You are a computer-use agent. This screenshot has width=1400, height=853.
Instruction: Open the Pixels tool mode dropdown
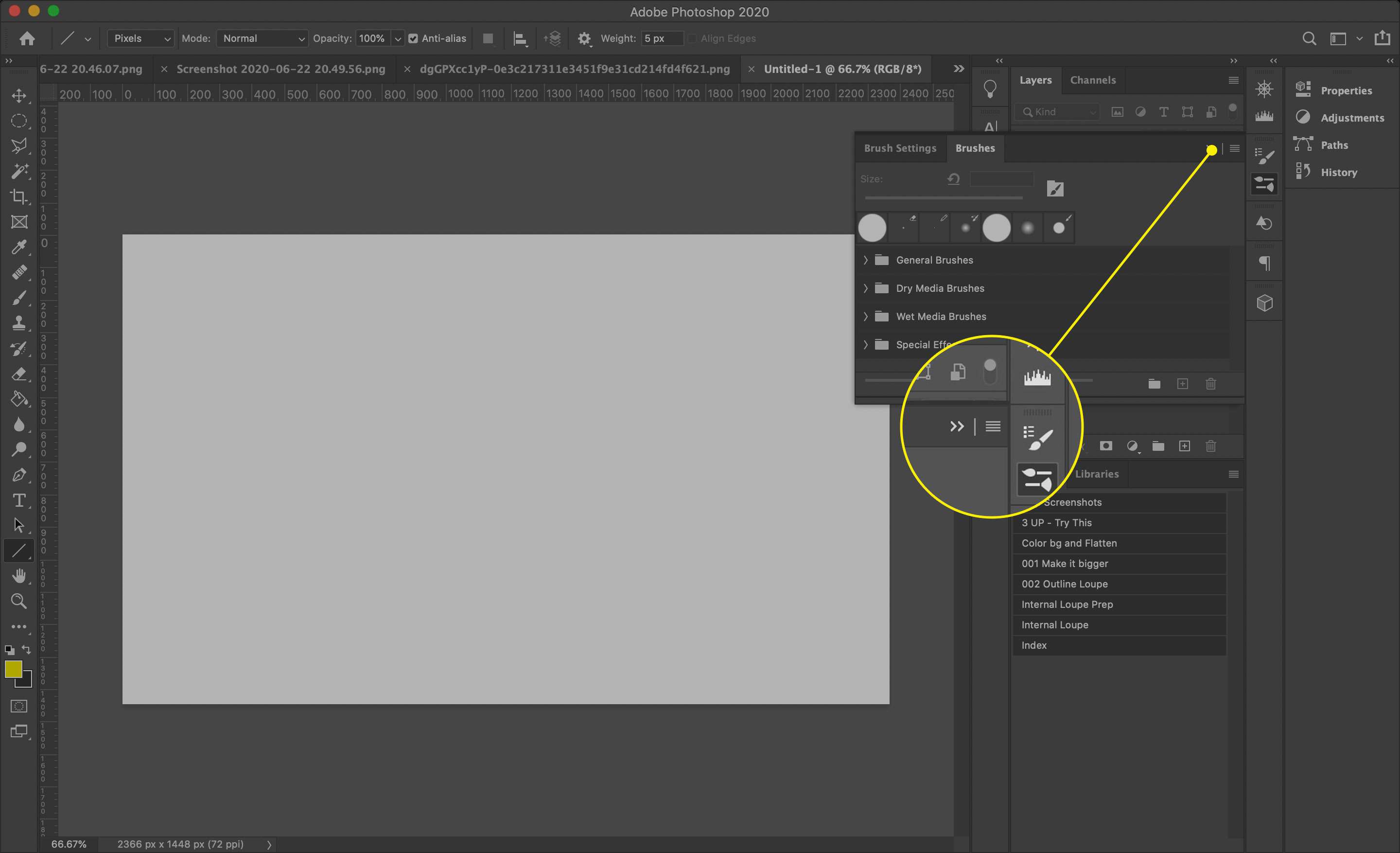[x=140, y=38]
